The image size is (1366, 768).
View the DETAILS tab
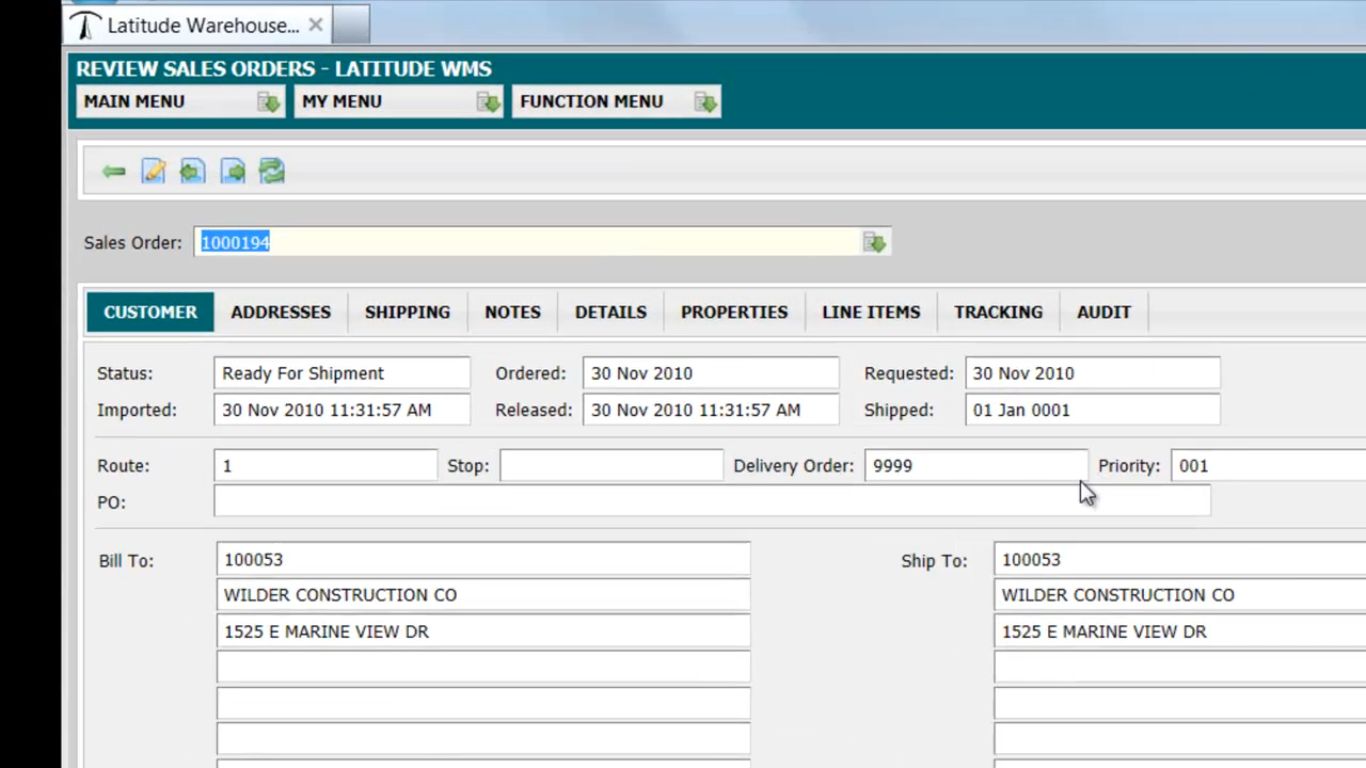(611, 312)
